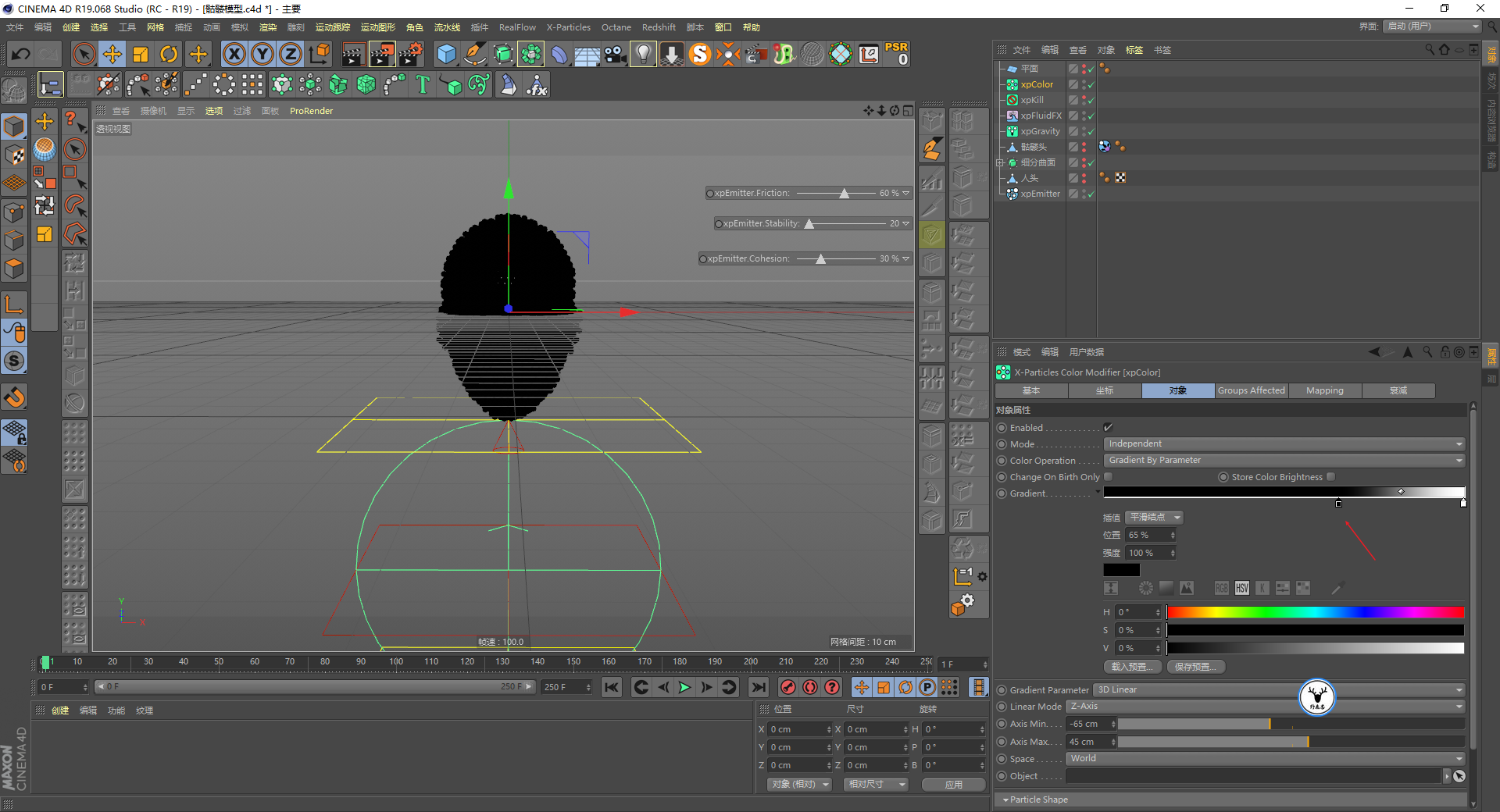Click the cube primitive icon
This screenshot has height=812, width=1500.
coord(446,54)
